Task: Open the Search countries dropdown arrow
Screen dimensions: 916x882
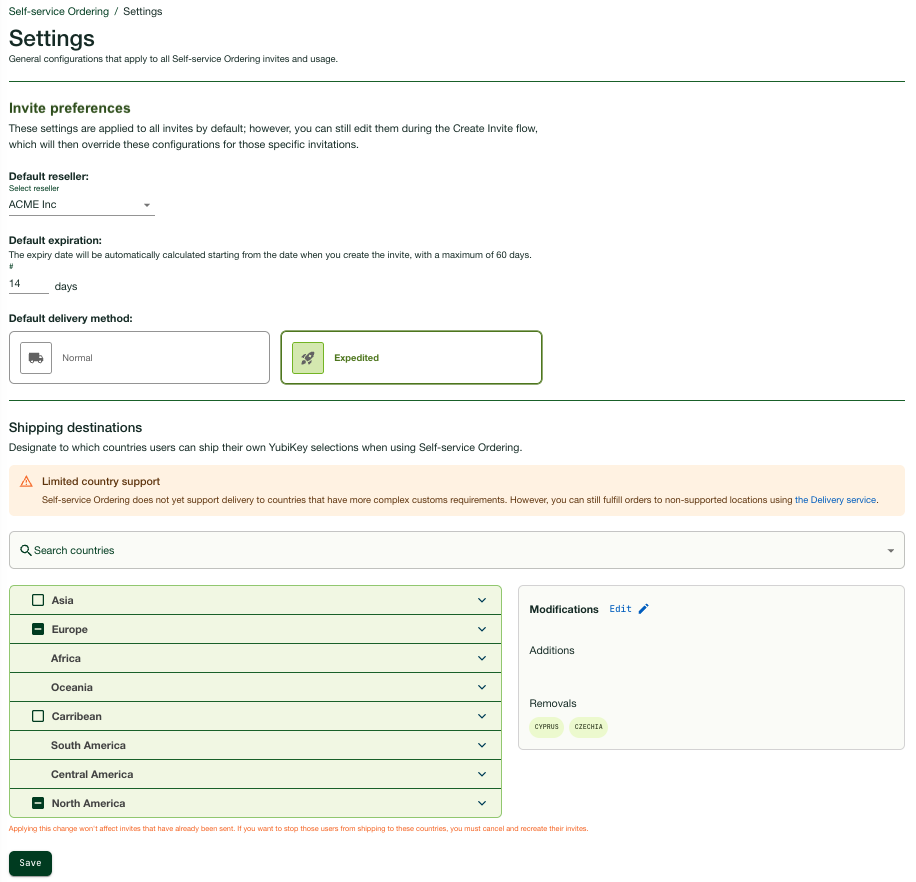Action: [890, 551]
